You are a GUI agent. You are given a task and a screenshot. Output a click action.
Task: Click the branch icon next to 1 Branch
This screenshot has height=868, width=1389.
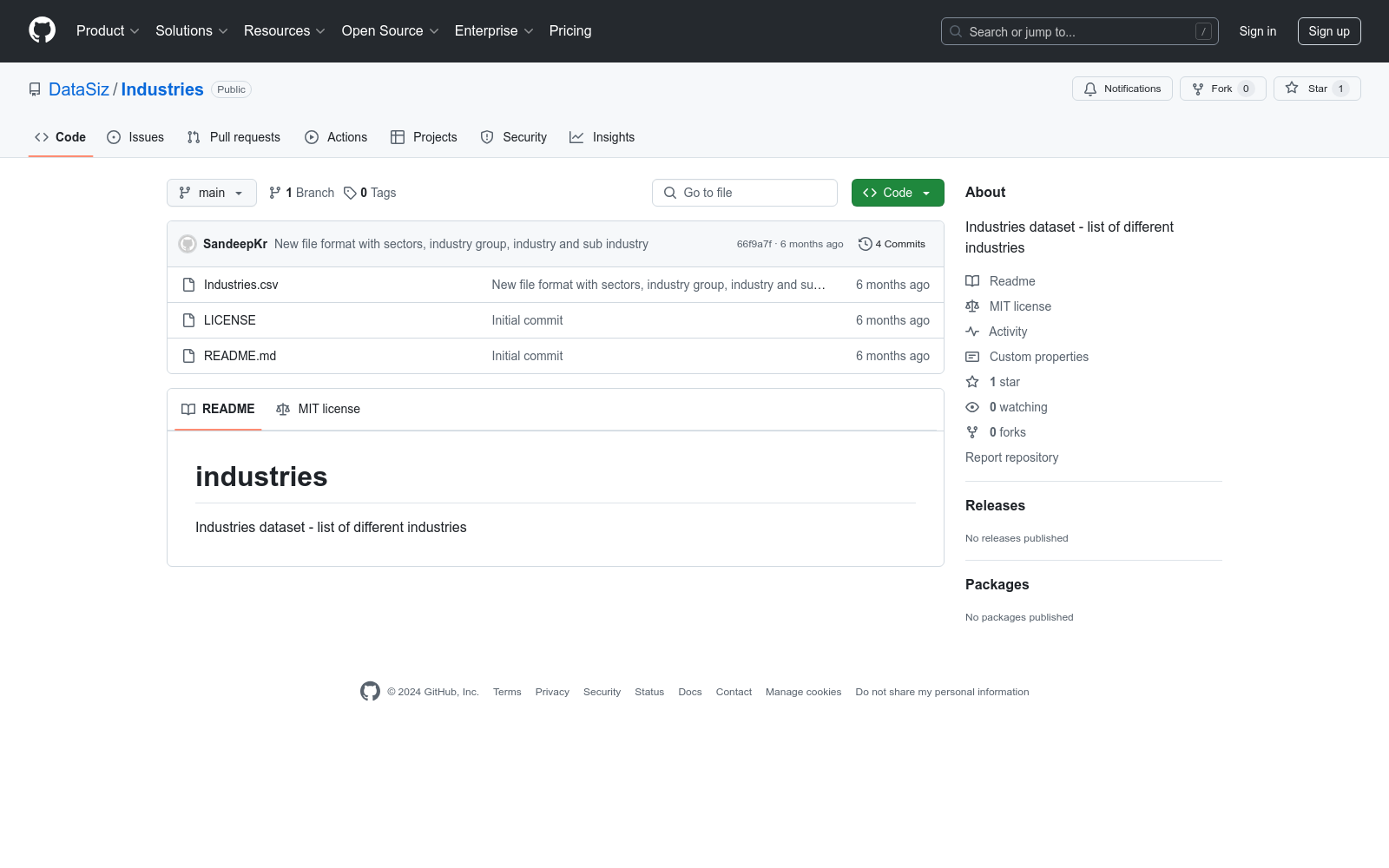[x=275, y=193]
